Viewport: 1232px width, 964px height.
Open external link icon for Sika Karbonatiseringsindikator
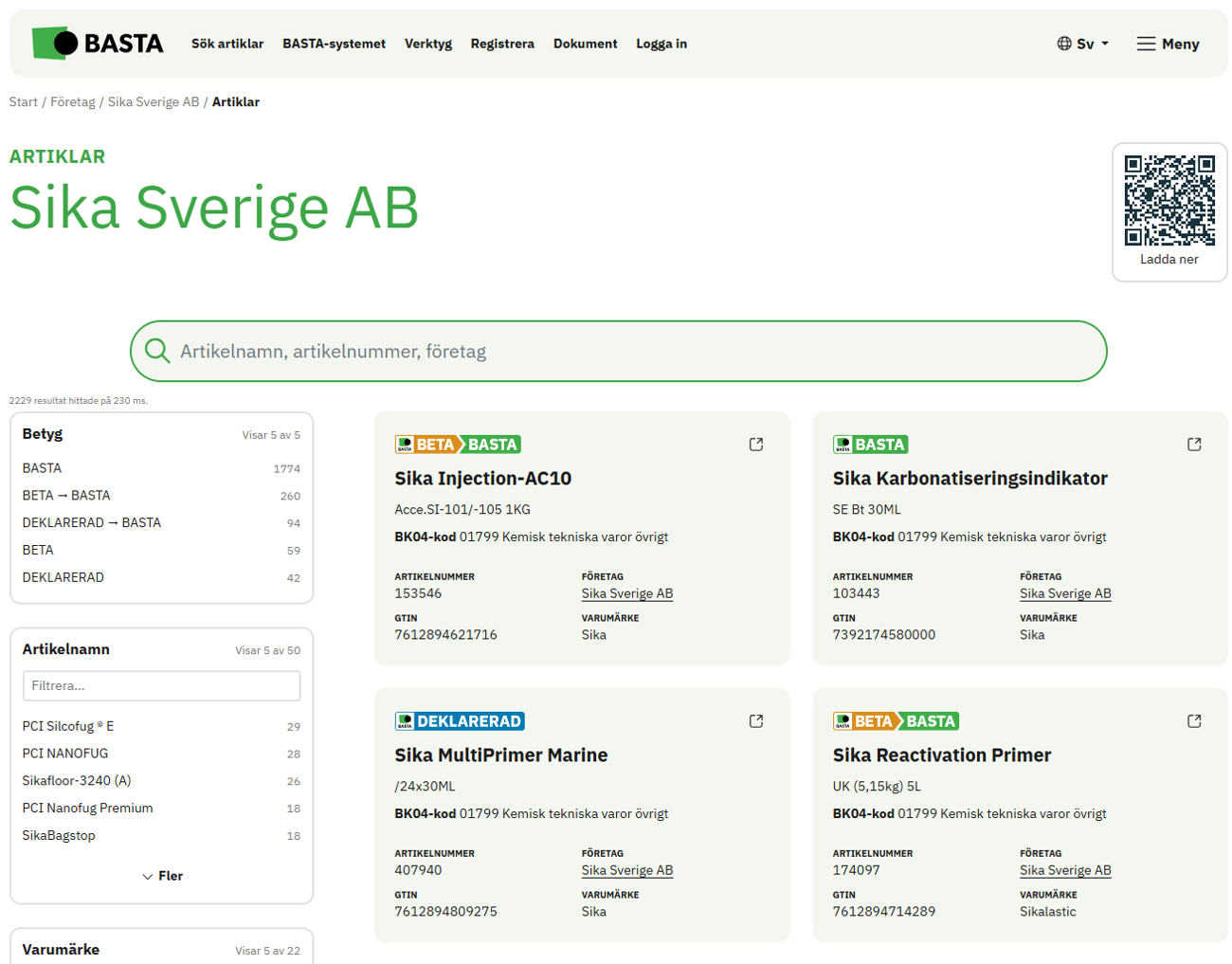point(1193,445)
